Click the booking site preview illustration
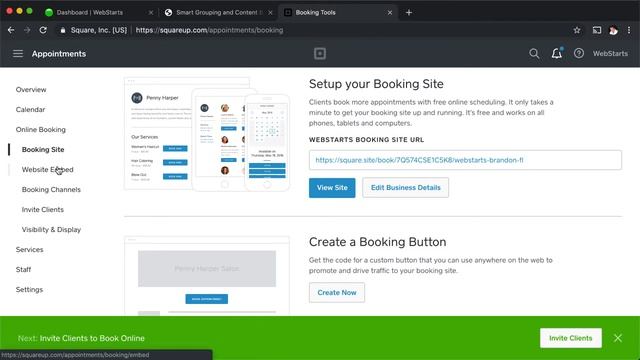The image size is (640, 360). 207,134
